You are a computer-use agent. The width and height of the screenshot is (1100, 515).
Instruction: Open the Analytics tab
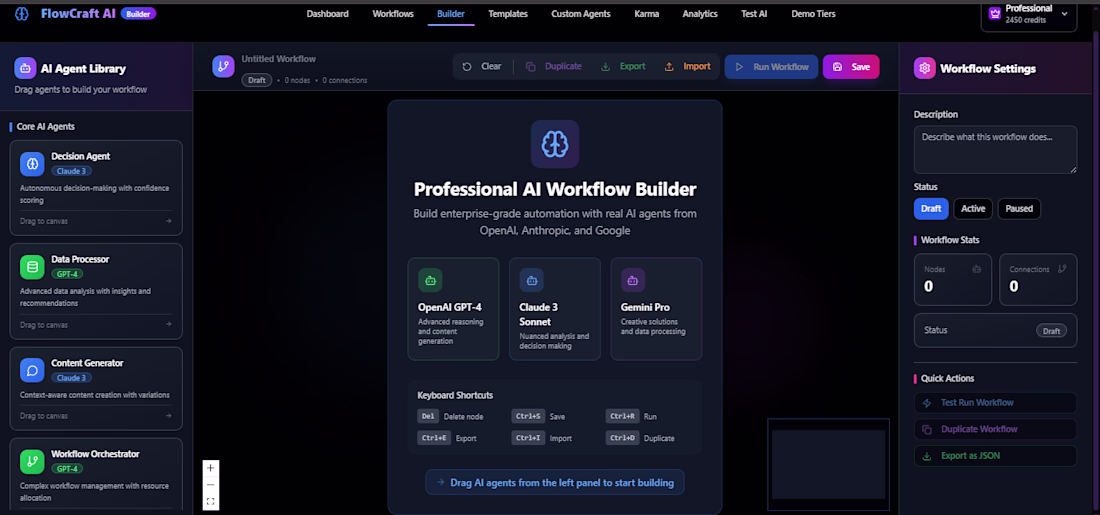[x=700, y=14]
